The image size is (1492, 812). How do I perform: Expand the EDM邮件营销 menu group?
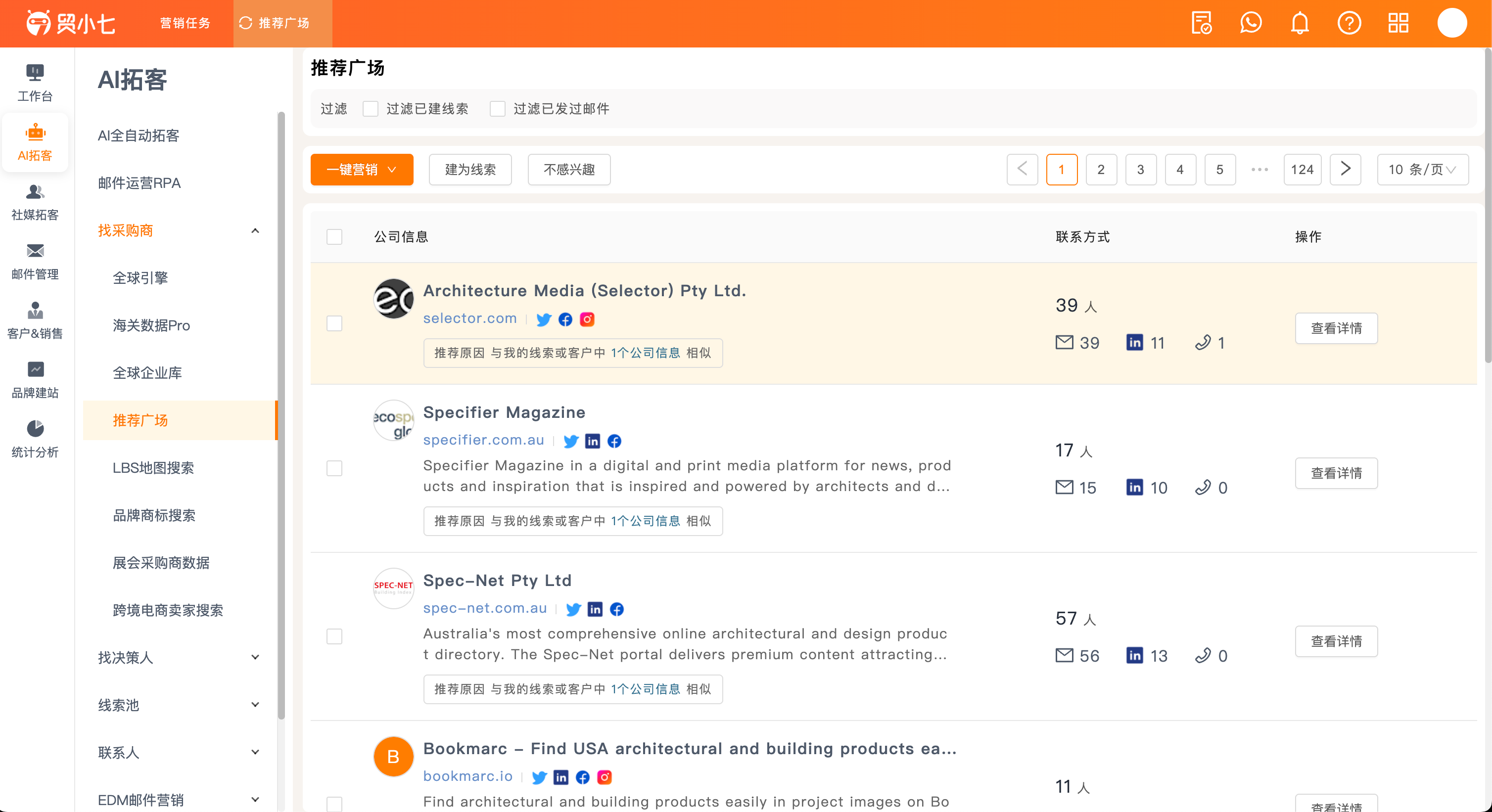255,800
